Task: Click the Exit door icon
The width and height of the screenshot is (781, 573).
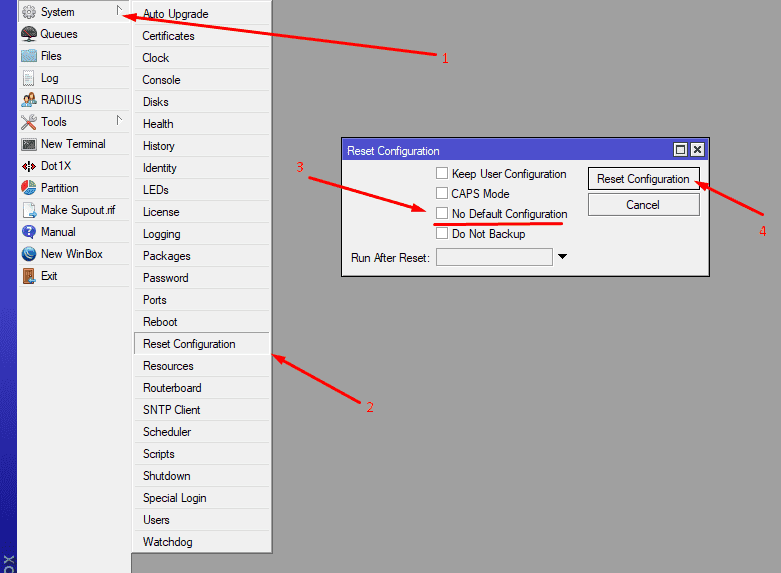Action: tap(29, 276)
